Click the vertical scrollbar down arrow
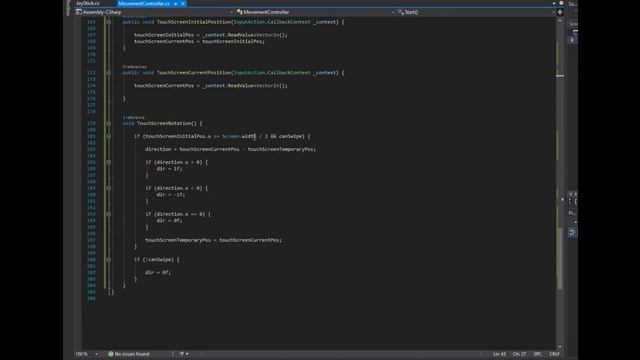Screen dimensions: 640x360 (560, 346)
